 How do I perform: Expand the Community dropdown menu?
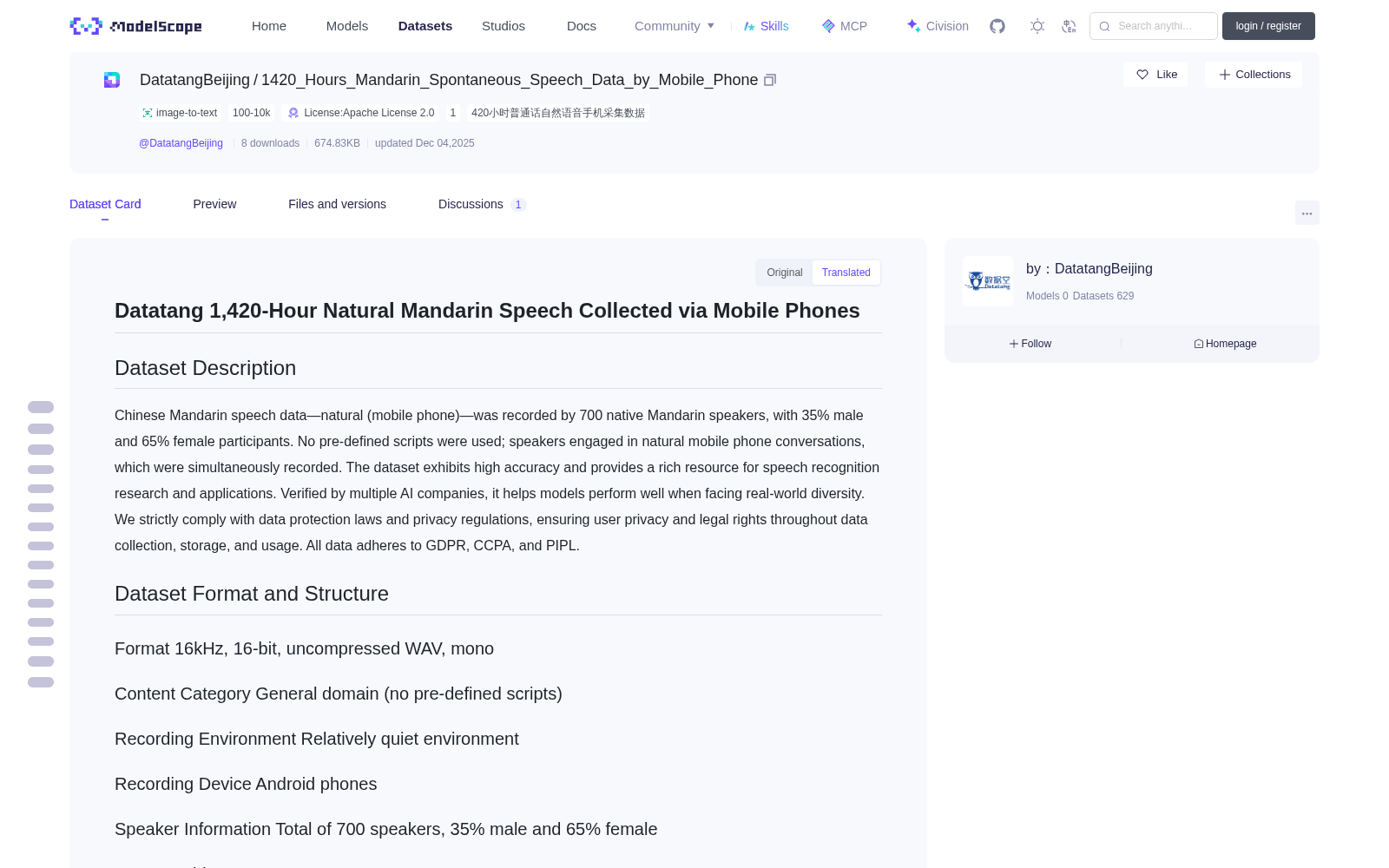tap(675, 26)
